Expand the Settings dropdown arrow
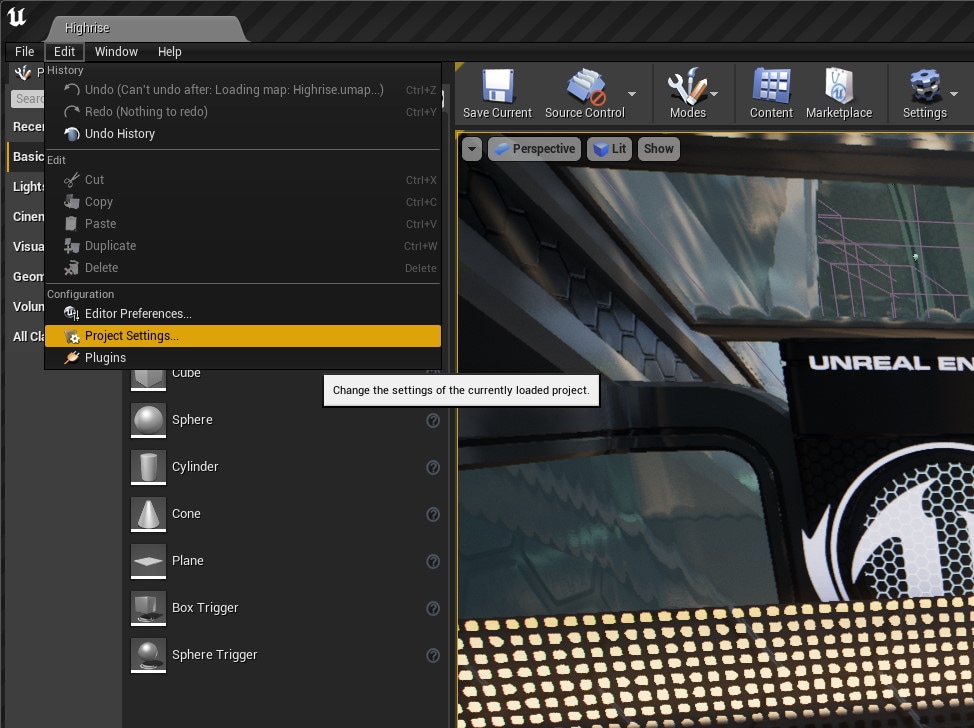 pos(954,94)
